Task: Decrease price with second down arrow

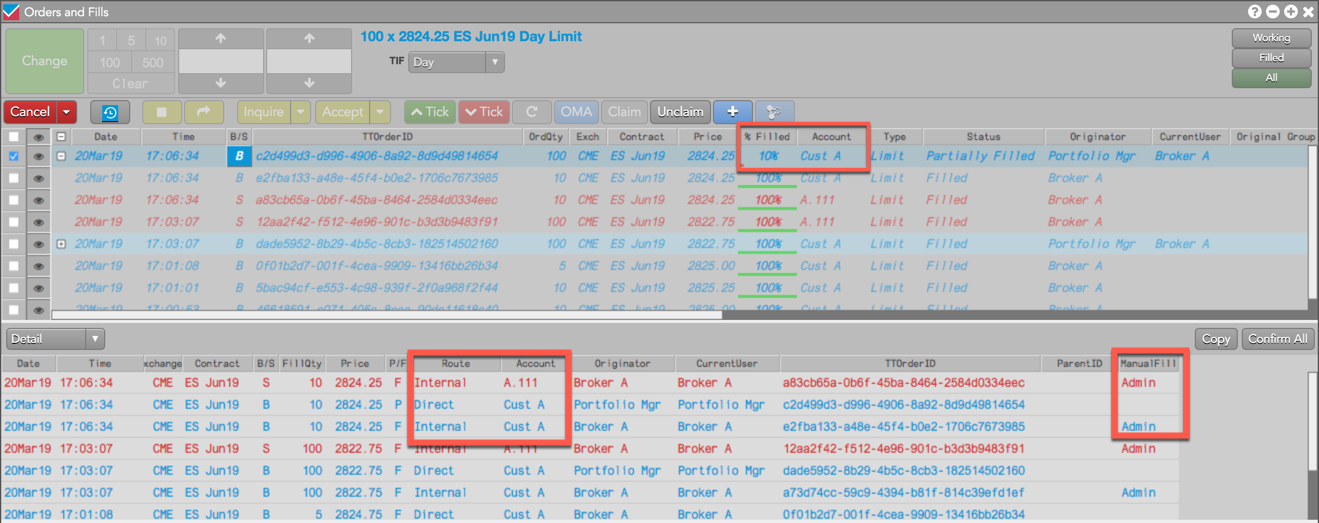Action: 308,83
